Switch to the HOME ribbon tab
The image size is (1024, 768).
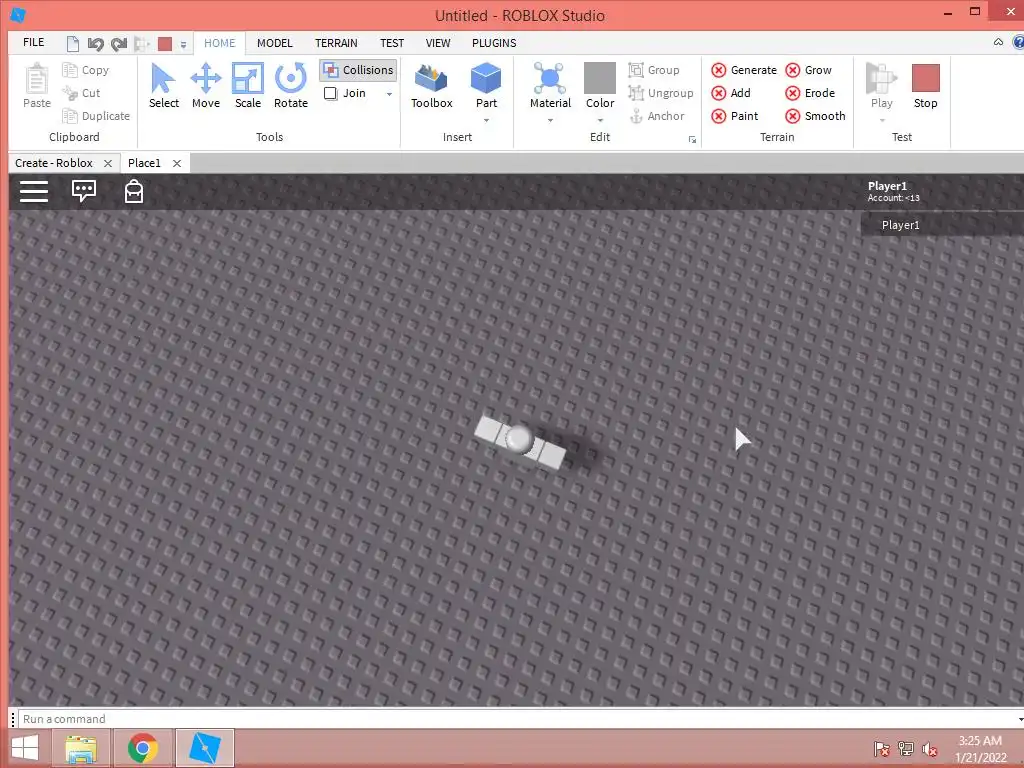(x=219, y=43)
